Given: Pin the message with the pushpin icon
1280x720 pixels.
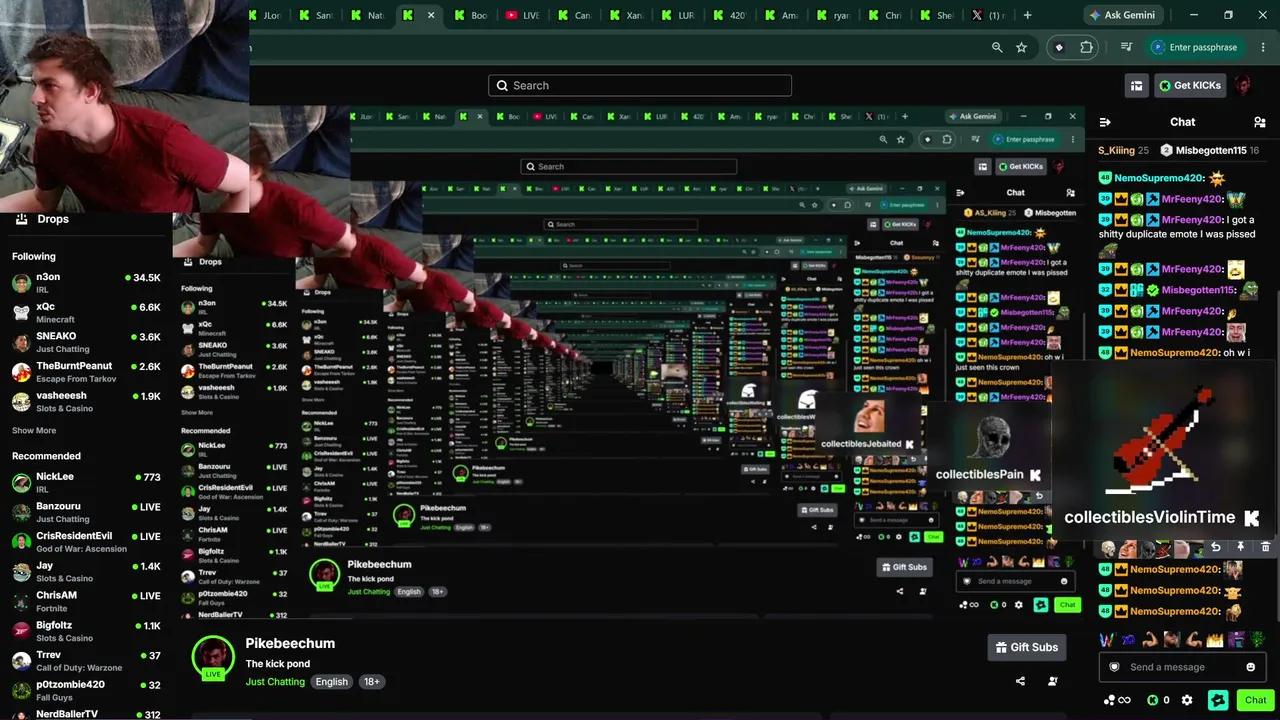Looking at the screenshot, I should coord(1240,547).
